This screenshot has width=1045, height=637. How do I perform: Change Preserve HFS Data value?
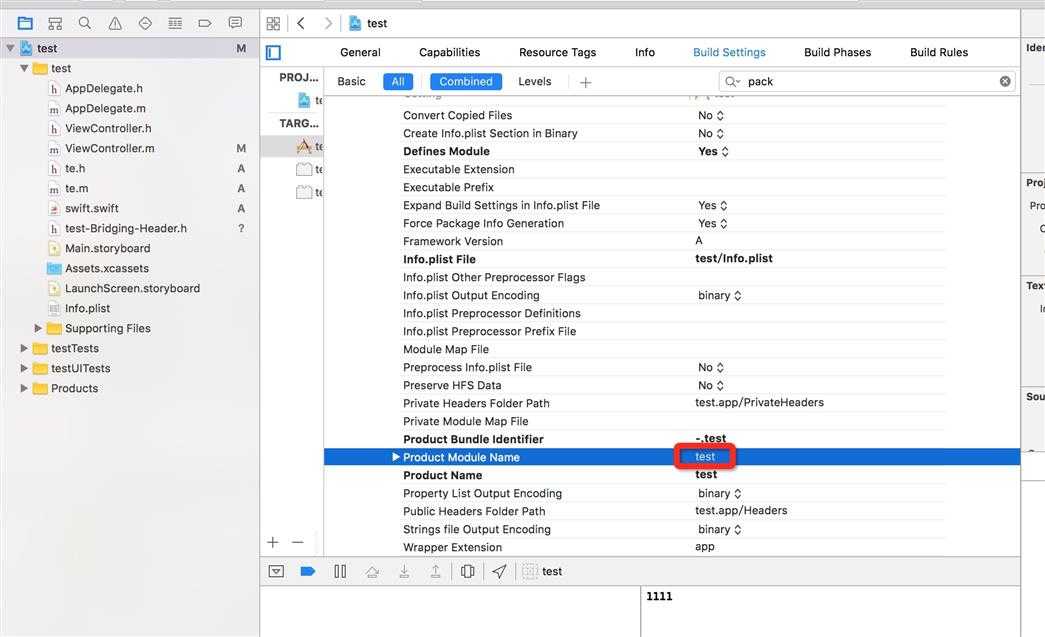[x=710, y=385]
